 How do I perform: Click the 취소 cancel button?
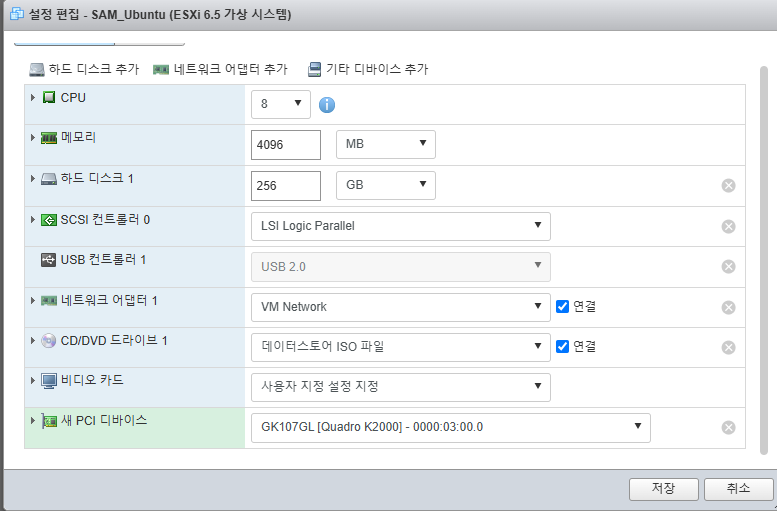[738, 489]
